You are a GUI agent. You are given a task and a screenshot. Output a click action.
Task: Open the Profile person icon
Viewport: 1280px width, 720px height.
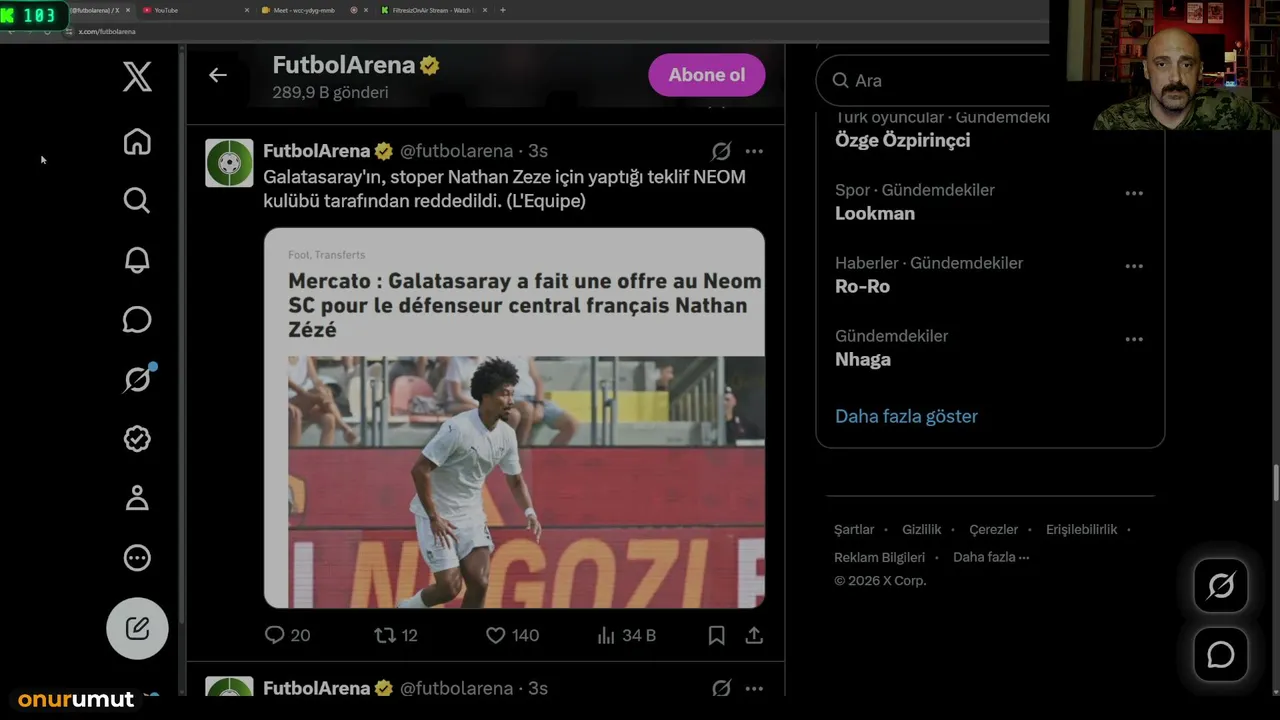pyautogui.click(x=137, y=498)
